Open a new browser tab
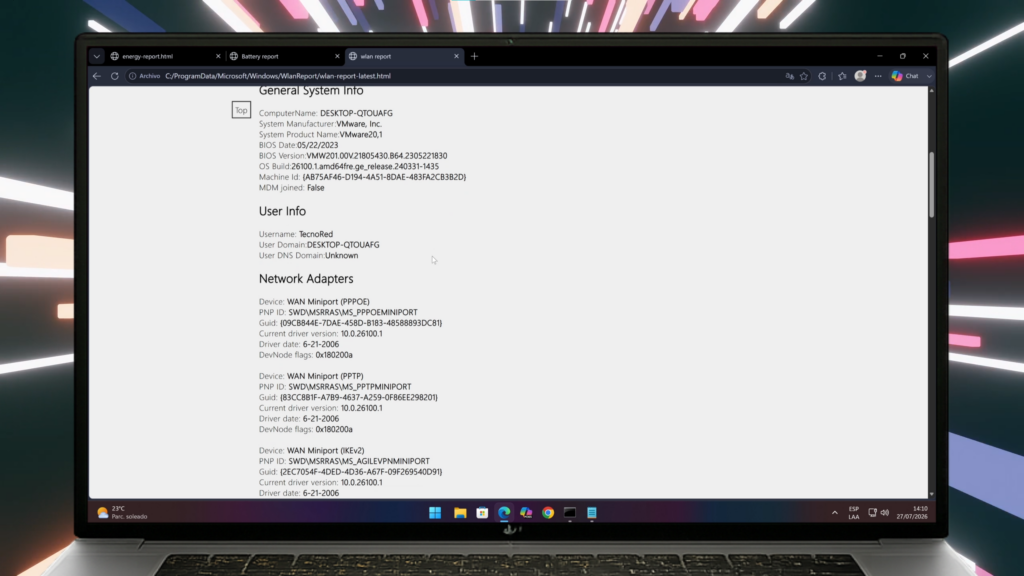The width and height of the screenshot is (1024, 576). [x=475, y=56]
